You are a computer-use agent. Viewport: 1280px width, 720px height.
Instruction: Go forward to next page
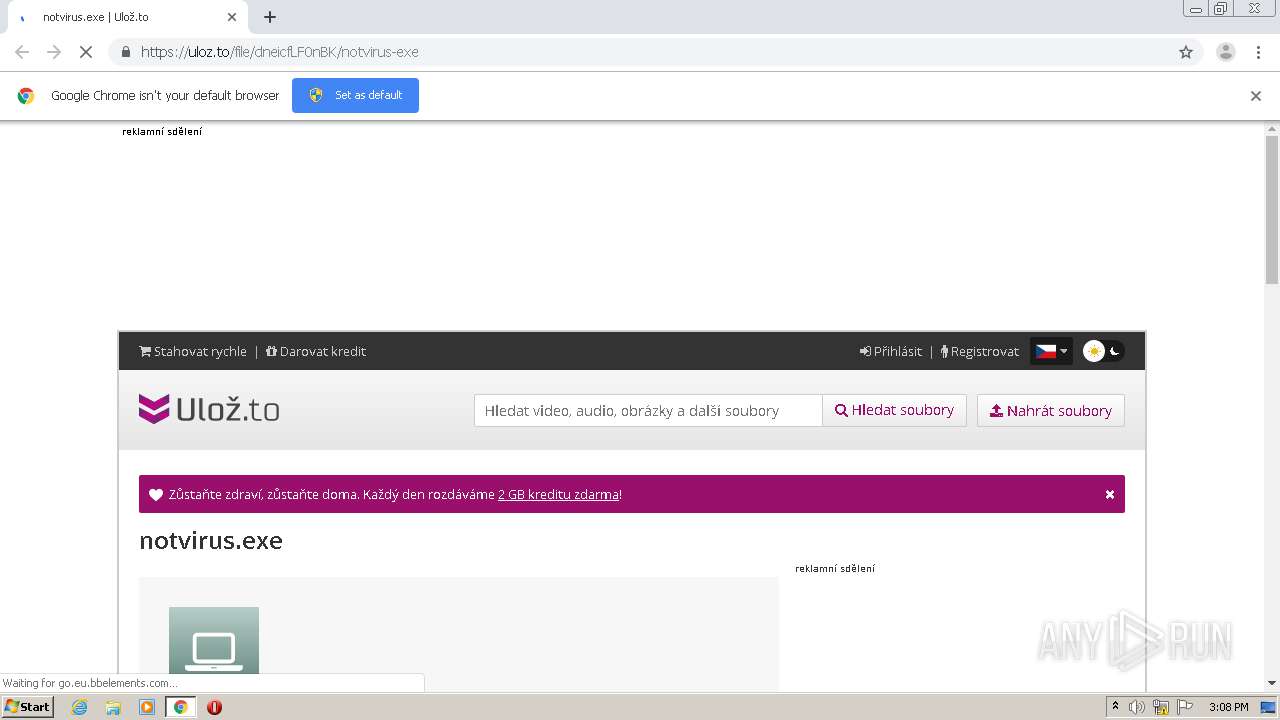(x=54, y=52)
